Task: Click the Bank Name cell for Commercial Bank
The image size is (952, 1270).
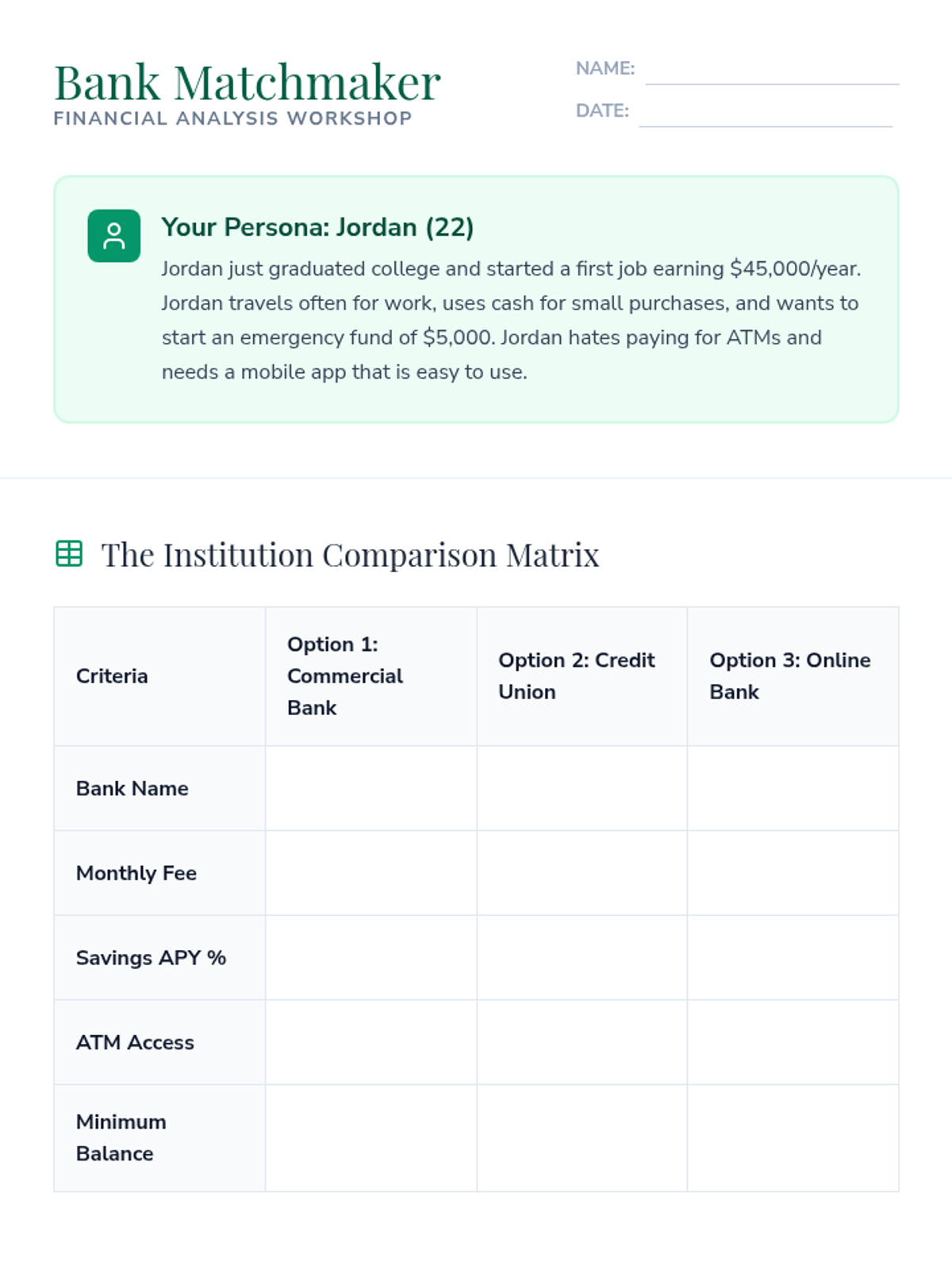Action: (370, 788)
